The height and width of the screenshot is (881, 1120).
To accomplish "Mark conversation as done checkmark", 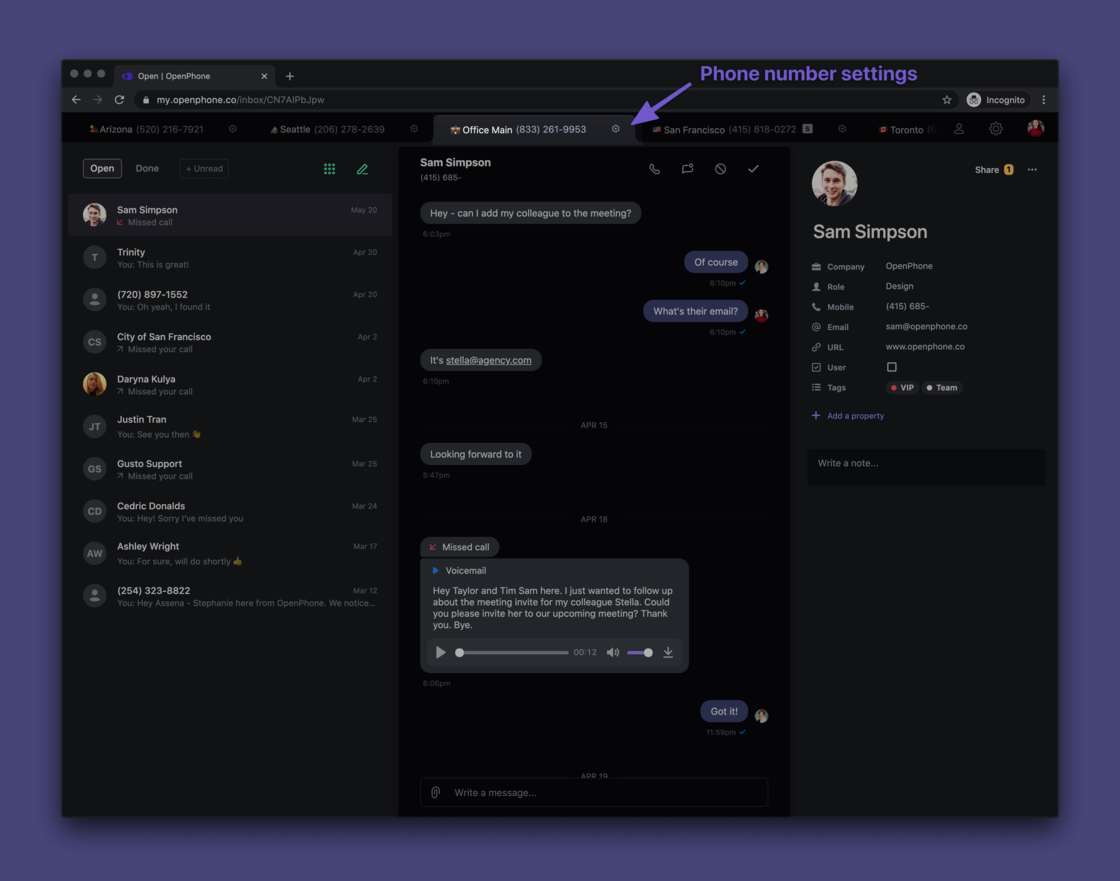I will pyautogui.click(x=753, y=169).
